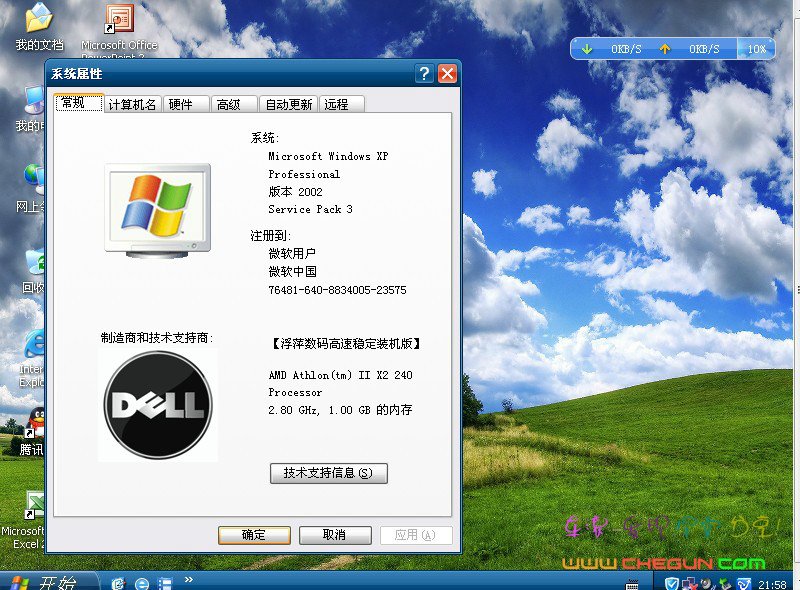The width and height of the screenshot is (800, 590).
Task: Click the '制造商和技术支持商:' label
Action: tap(157, 337)
